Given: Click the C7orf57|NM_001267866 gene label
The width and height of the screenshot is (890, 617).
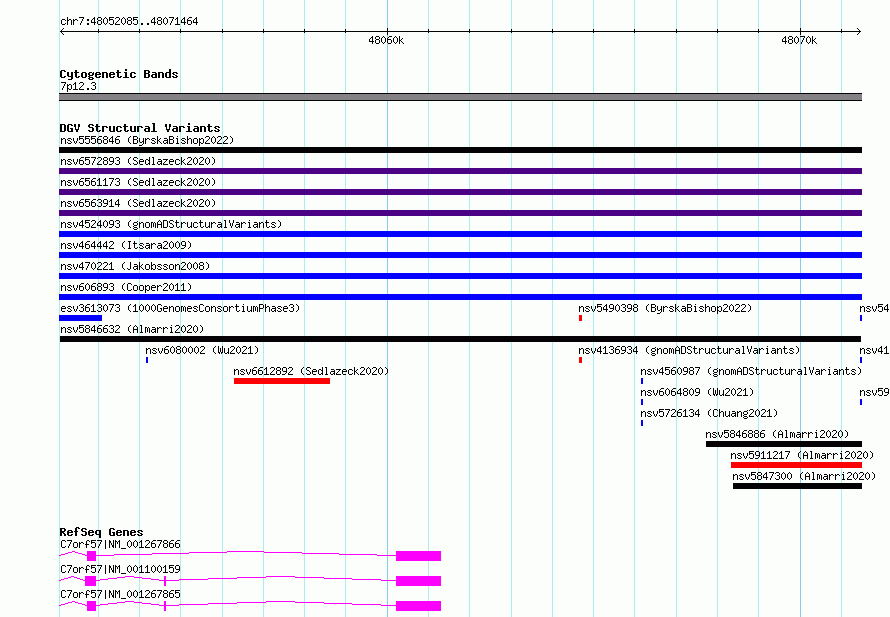Looking at the screenshot, I should 120,544.
